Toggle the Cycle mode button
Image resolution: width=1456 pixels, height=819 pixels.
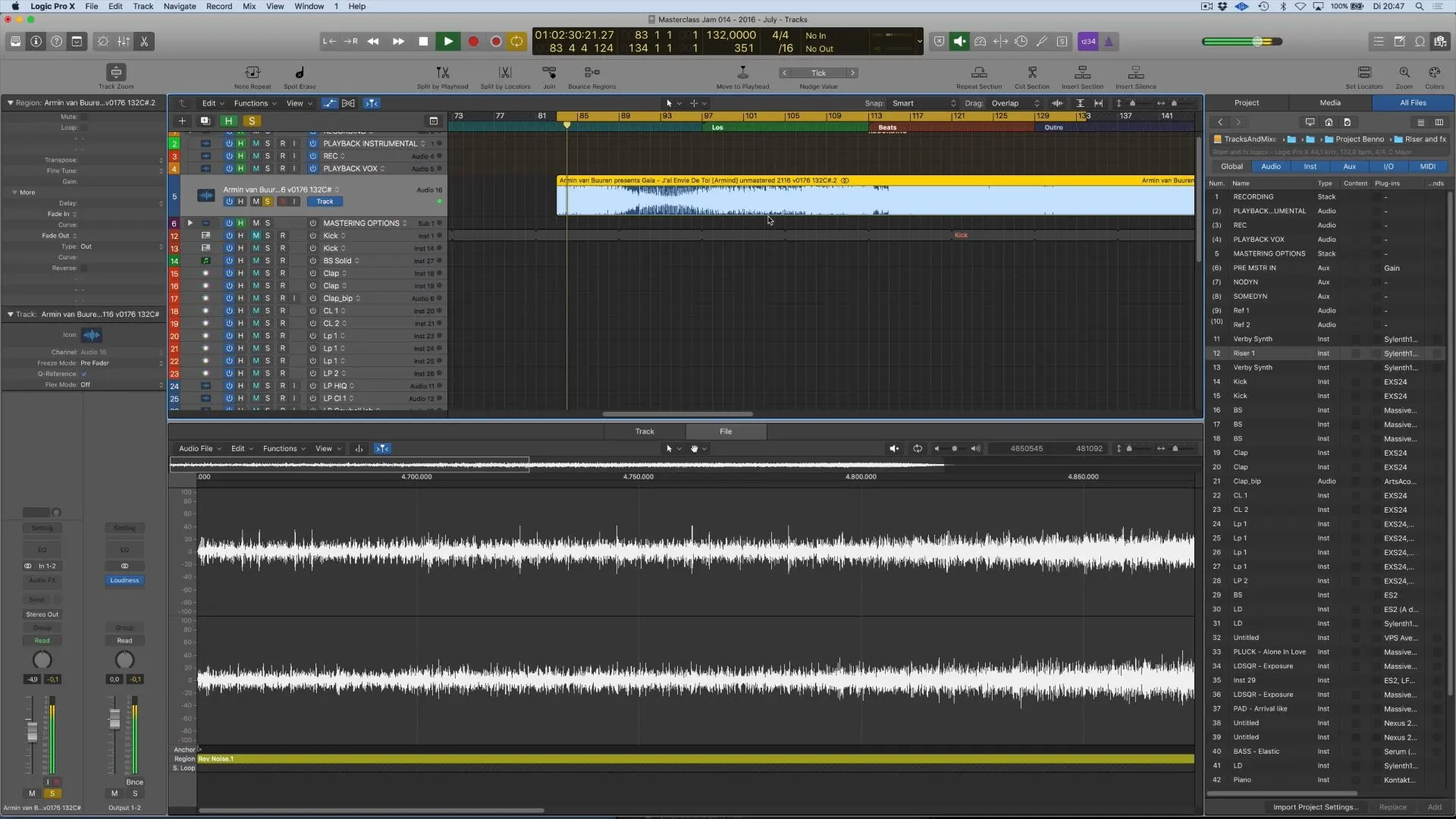pos(516,42)
